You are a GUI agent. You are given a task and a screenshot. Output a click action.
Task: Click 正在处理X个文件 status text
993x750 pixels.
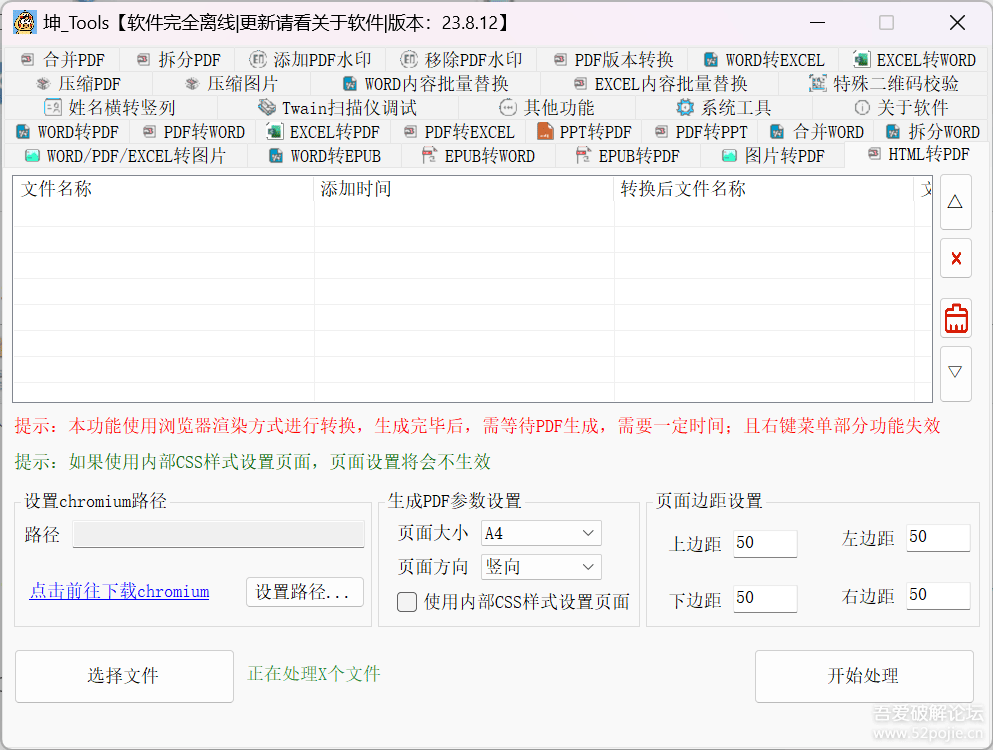pyautogui.click(x=313, y=673)
